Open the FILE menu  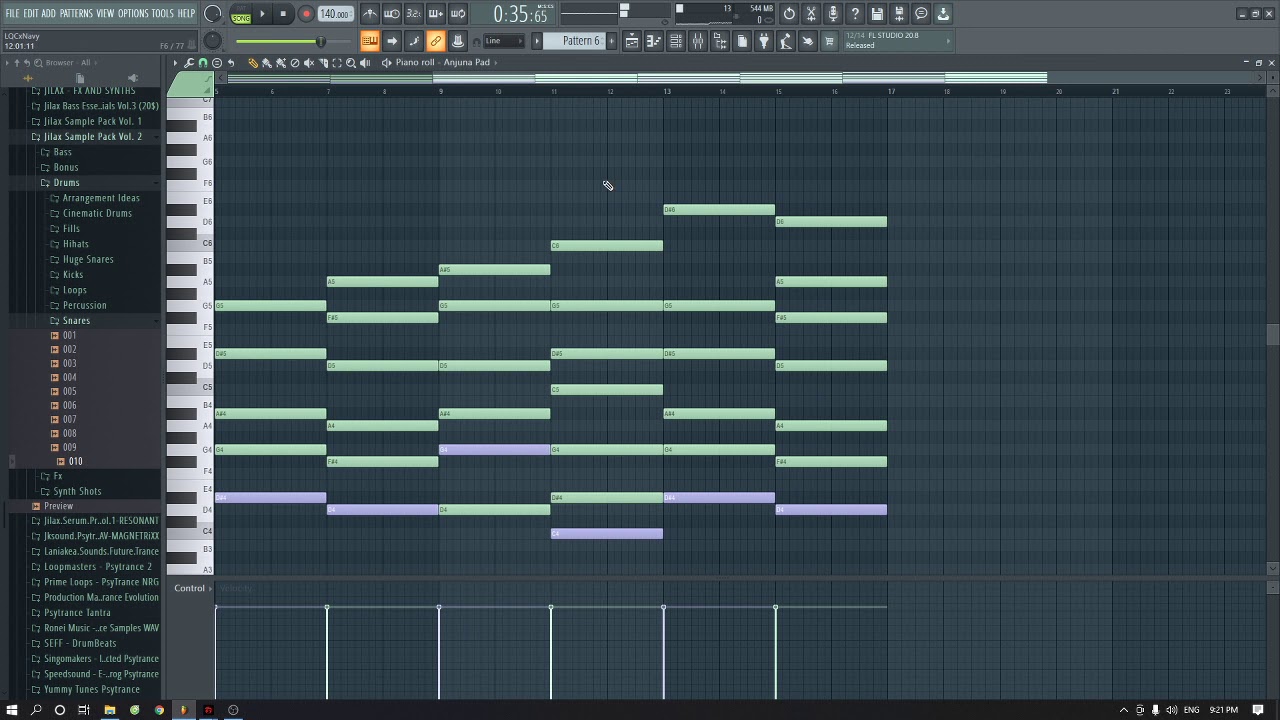(x=12, y=13)
